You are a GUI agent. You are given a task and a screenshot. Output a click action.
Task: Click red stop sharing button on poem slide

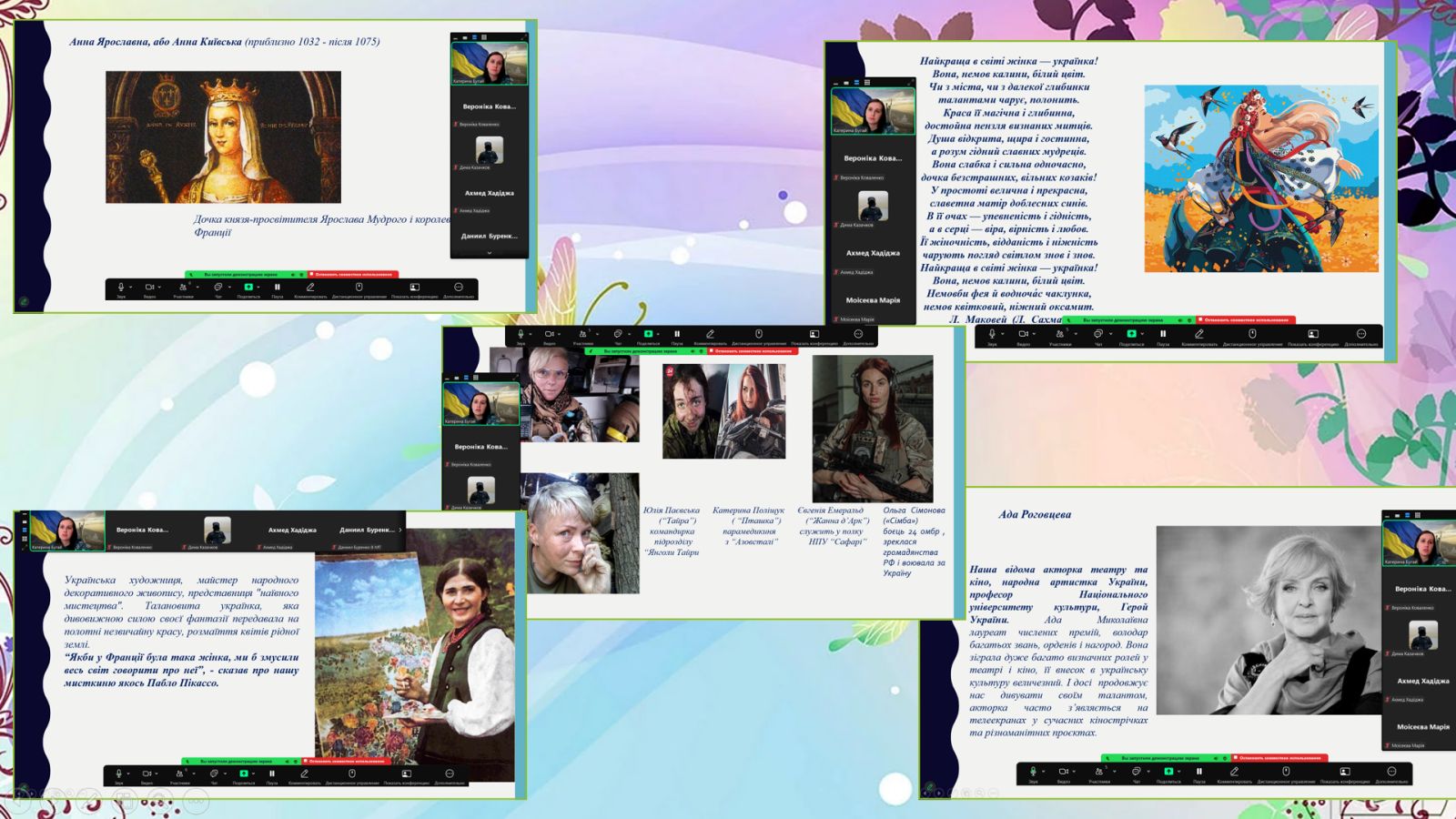[x=1245, y=320]
